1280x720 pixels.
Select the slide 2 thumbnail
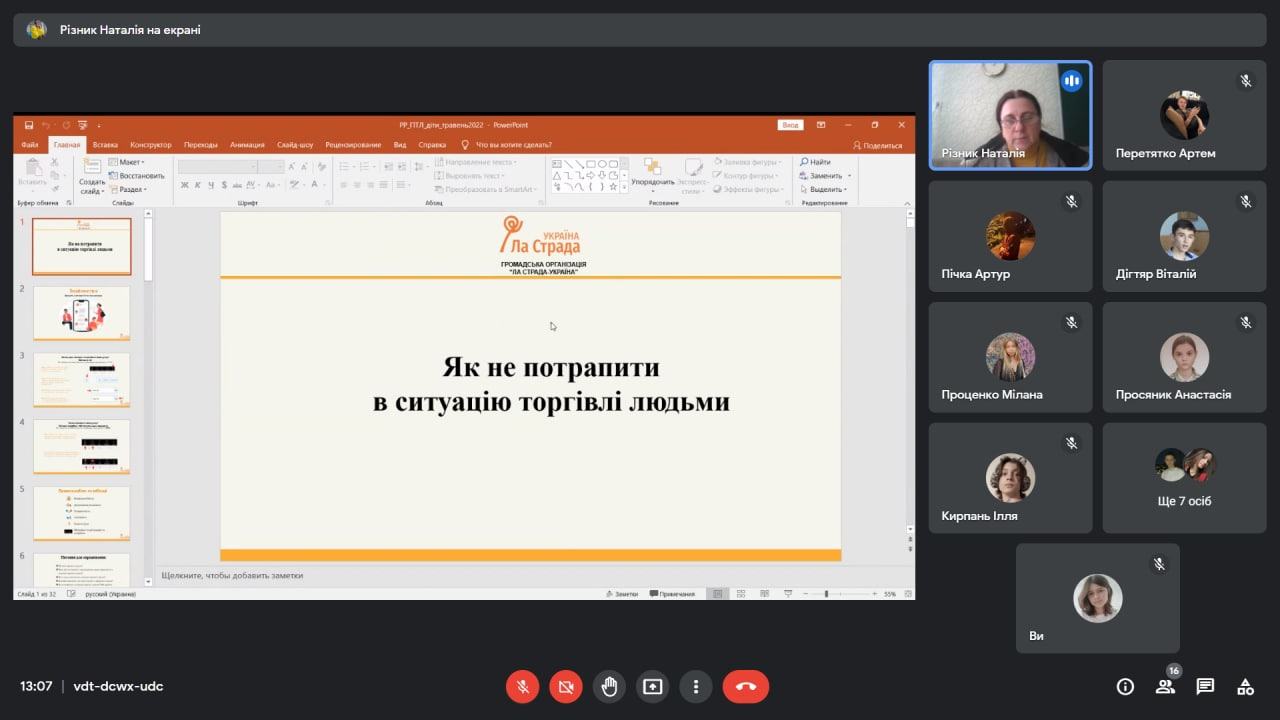[x=81, y=313]
